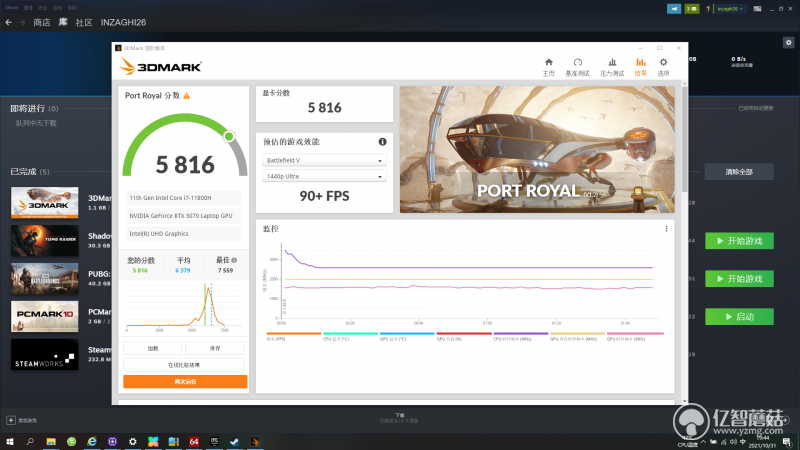This screenshot has height=450, width=800.
Task: Click the info icon next to the best score
Action: click(234, 260)
